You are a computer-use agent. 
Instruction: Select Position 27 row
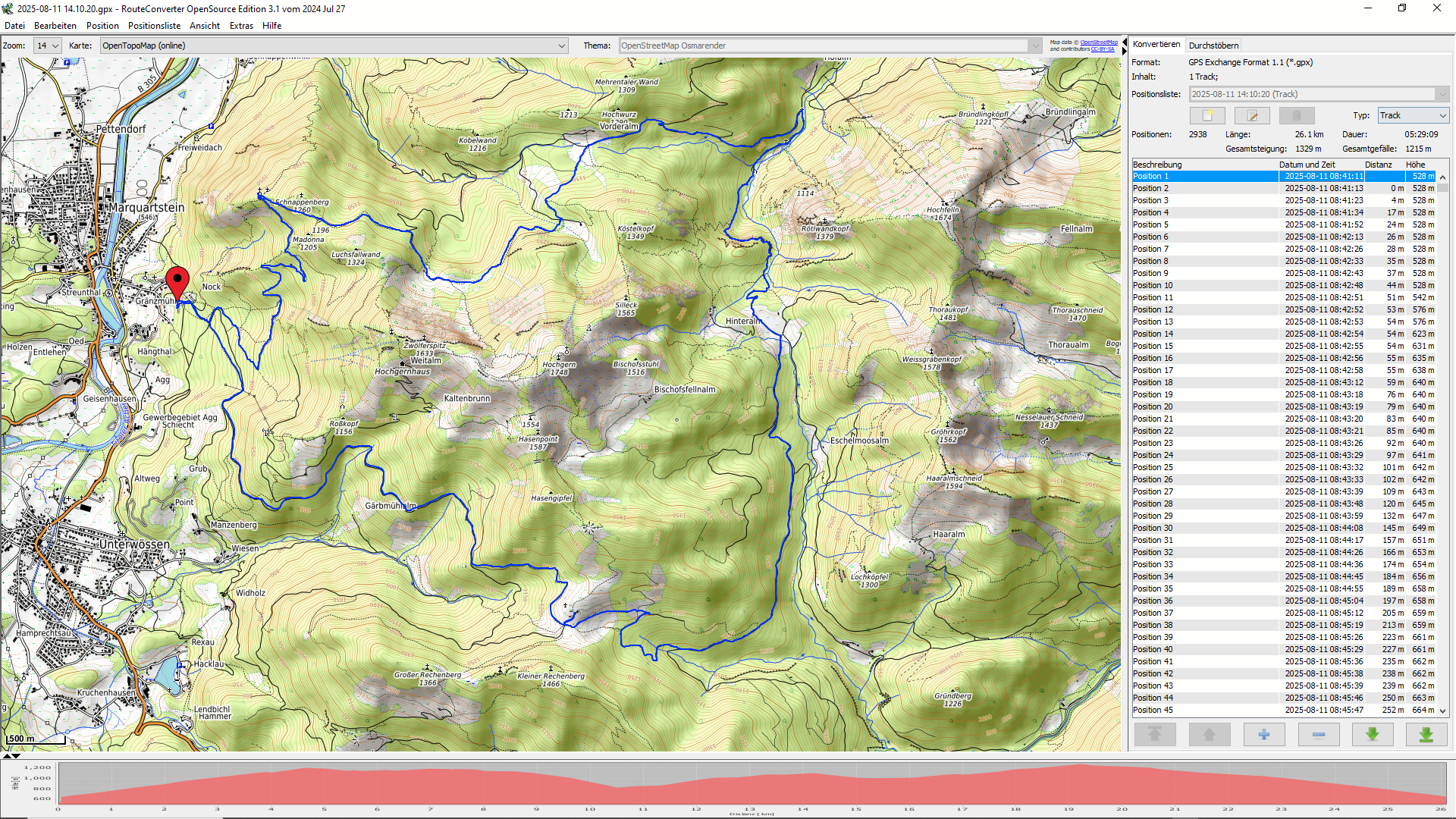click(1284, 491)
